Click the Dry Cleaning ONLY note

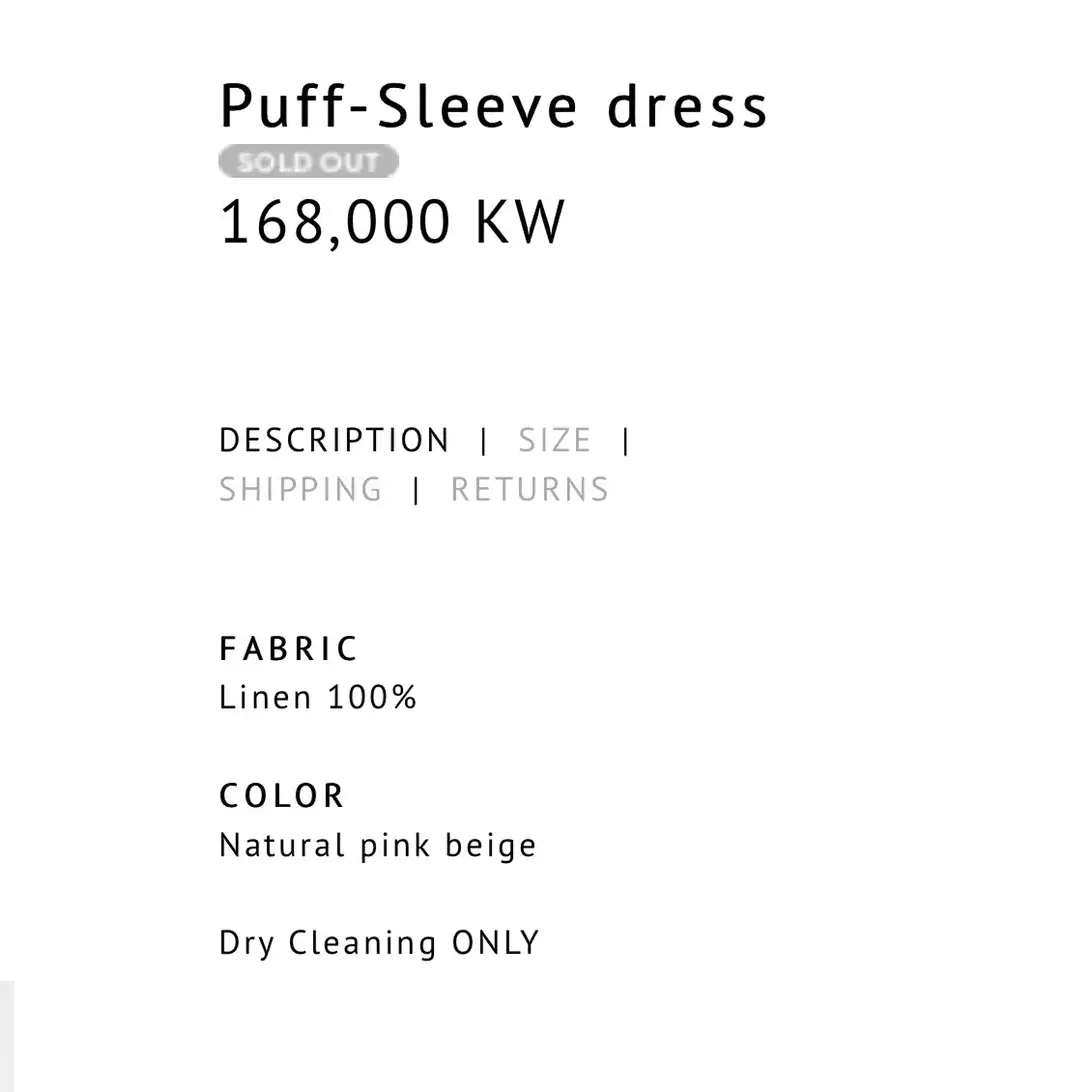(x=380, y=944)
